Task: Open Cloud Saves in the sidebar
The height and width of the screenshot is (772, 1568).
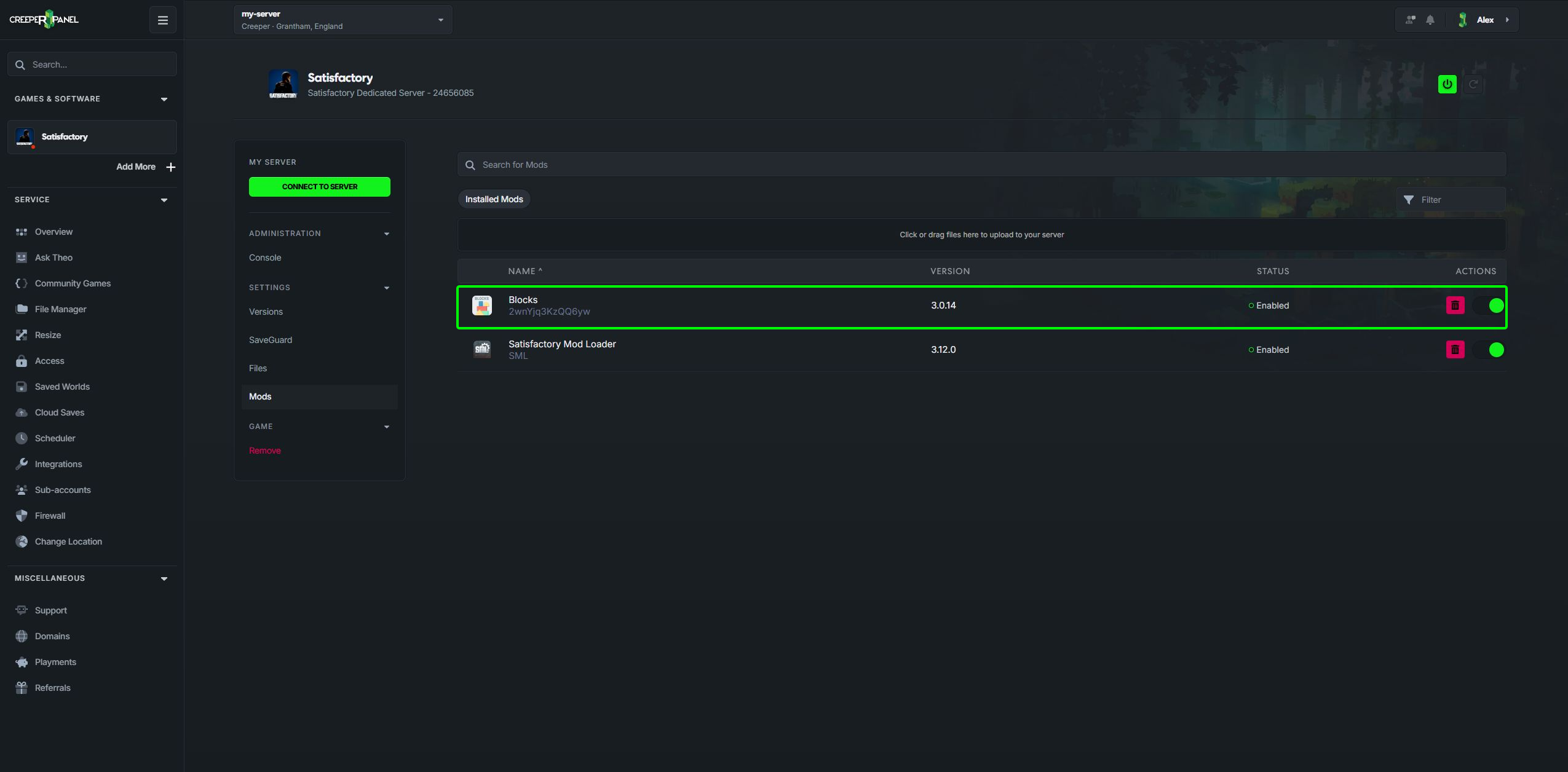Action: 60,412
